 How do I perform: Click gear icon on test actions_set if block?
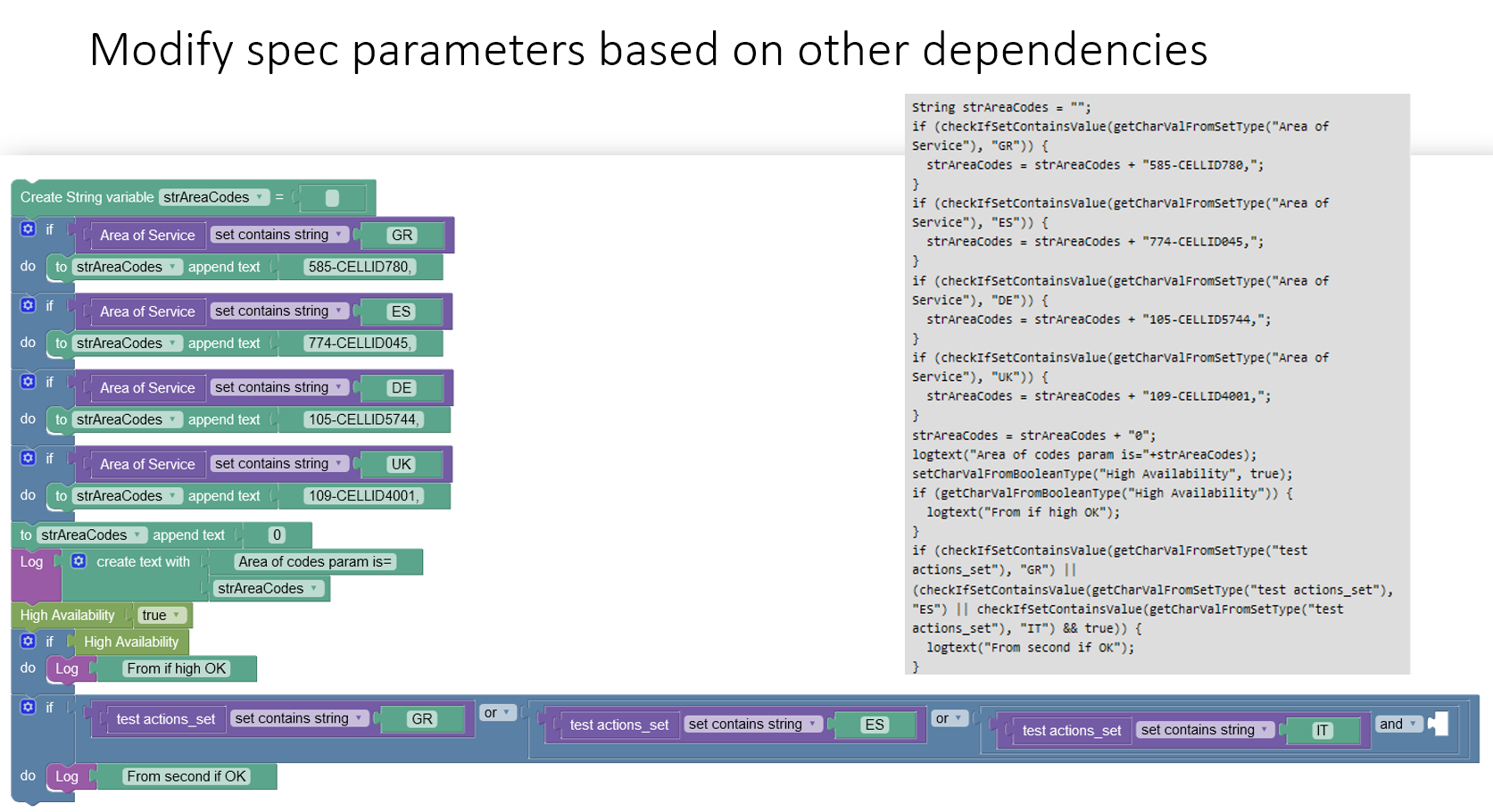(x=28, y=707)
